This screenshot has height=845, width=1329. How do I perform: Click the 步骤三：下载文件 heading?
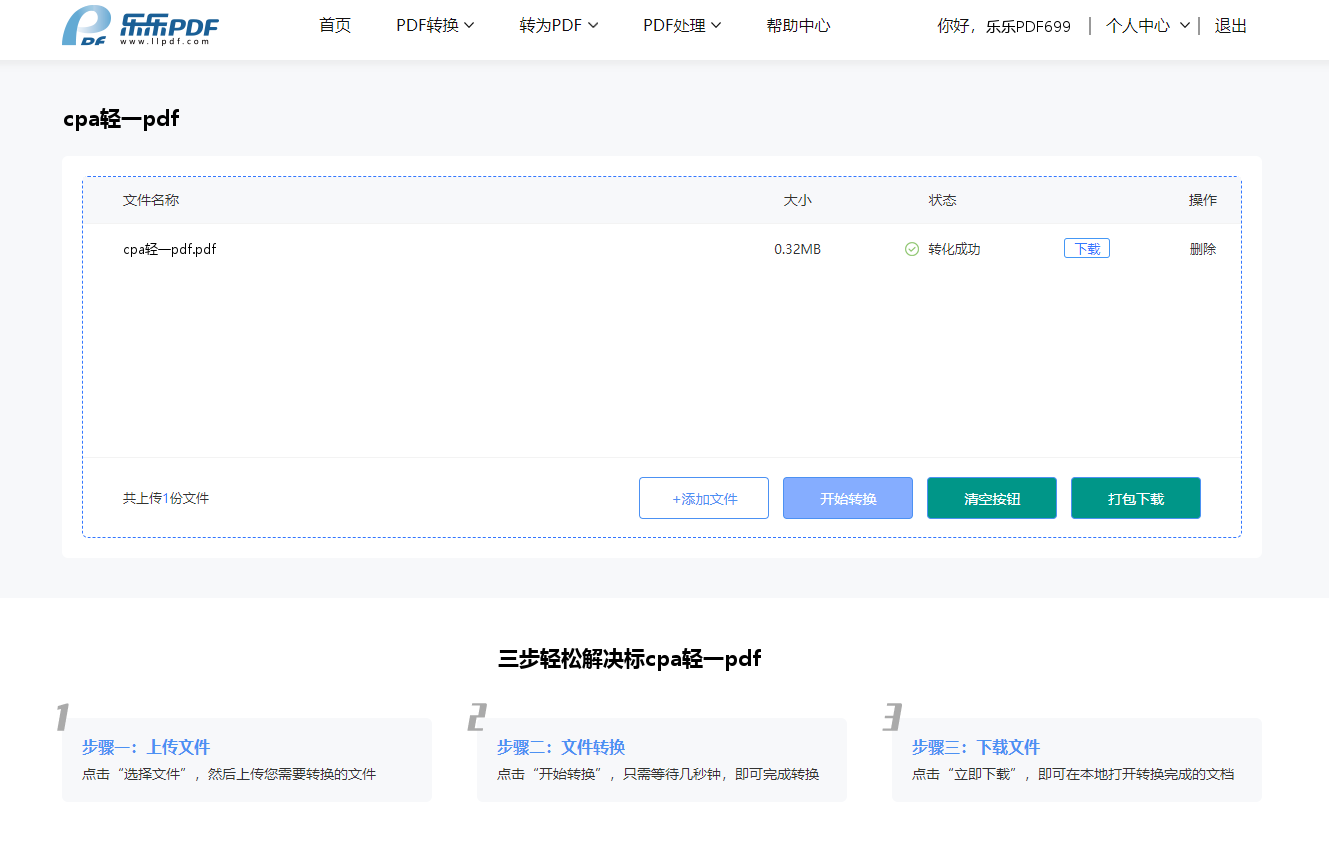tap(976, 747)
